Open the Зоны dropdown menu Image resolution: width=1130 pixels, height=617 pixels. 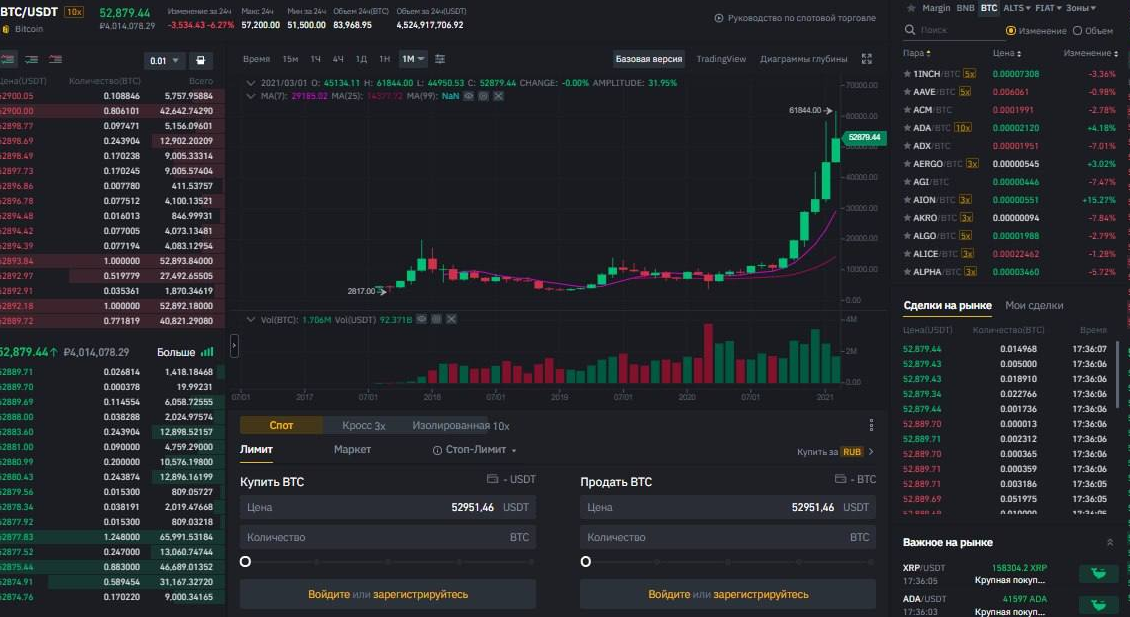[1079, 8]
